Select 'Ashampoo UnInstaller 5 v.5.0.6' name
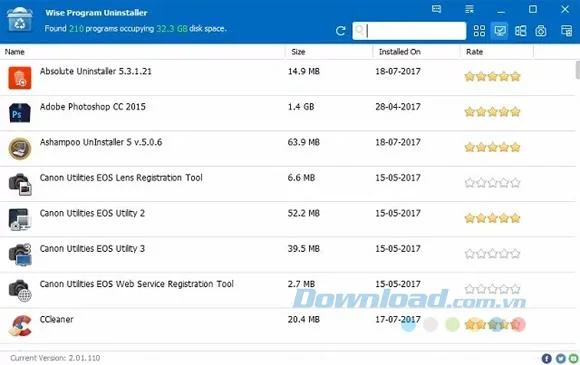Image resolution: width=580 pixels, height=365 pixels. (101, 142)
